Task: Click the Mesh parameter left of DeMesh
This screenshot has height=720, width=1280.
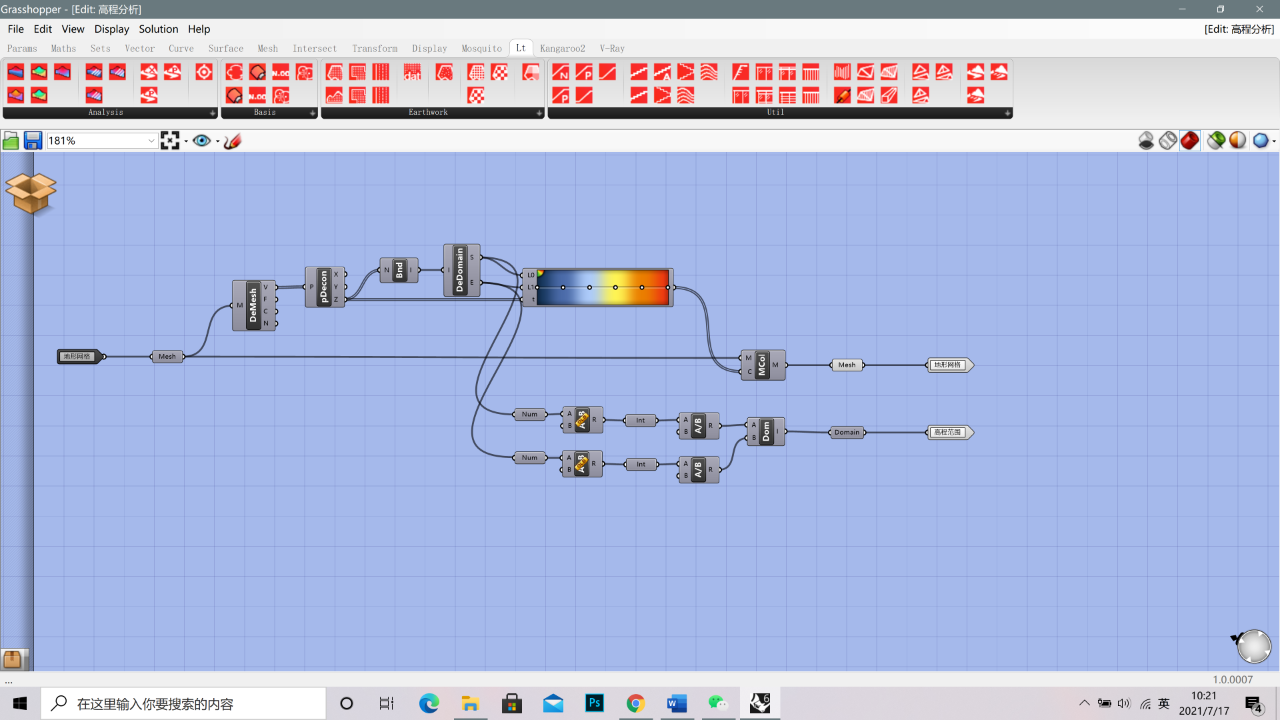Action: (x=167, y=356)
